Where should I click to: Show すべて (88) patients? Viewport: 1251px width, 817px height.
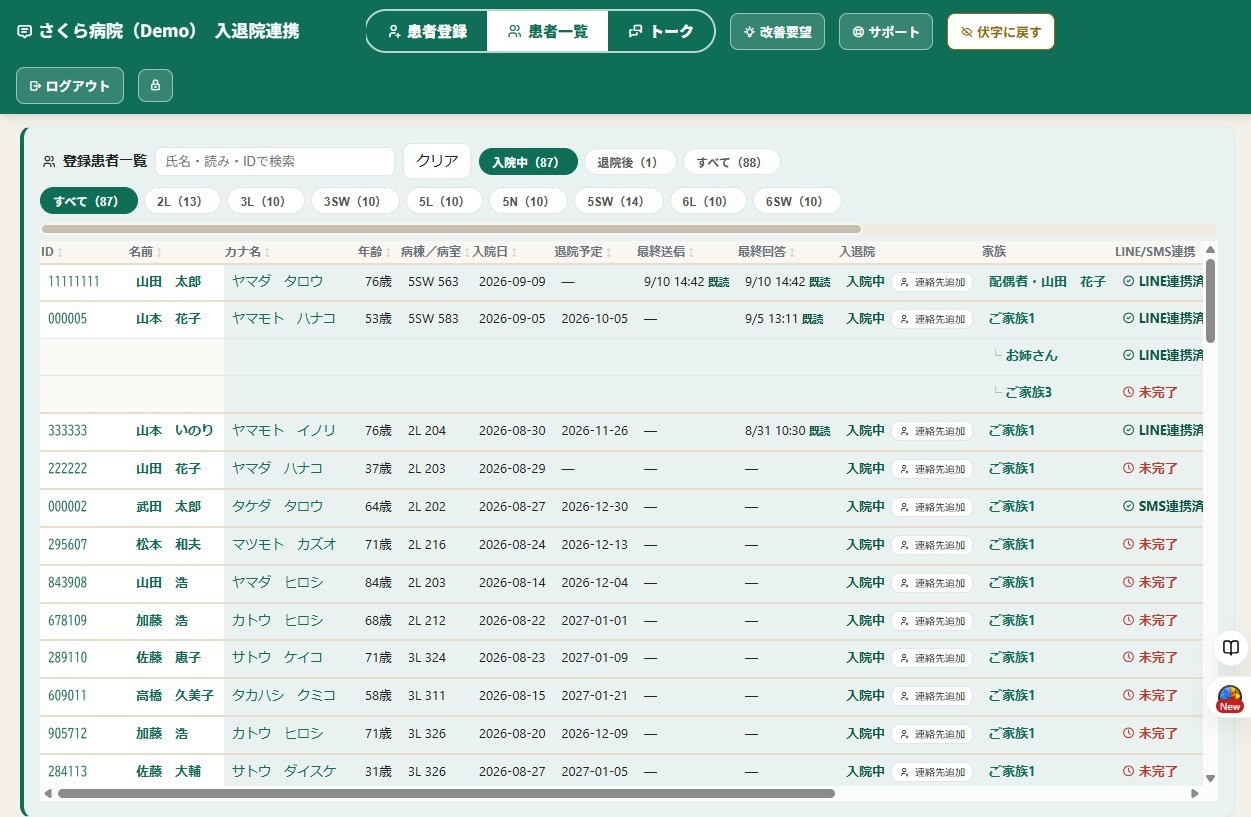[x=731, y=162]
